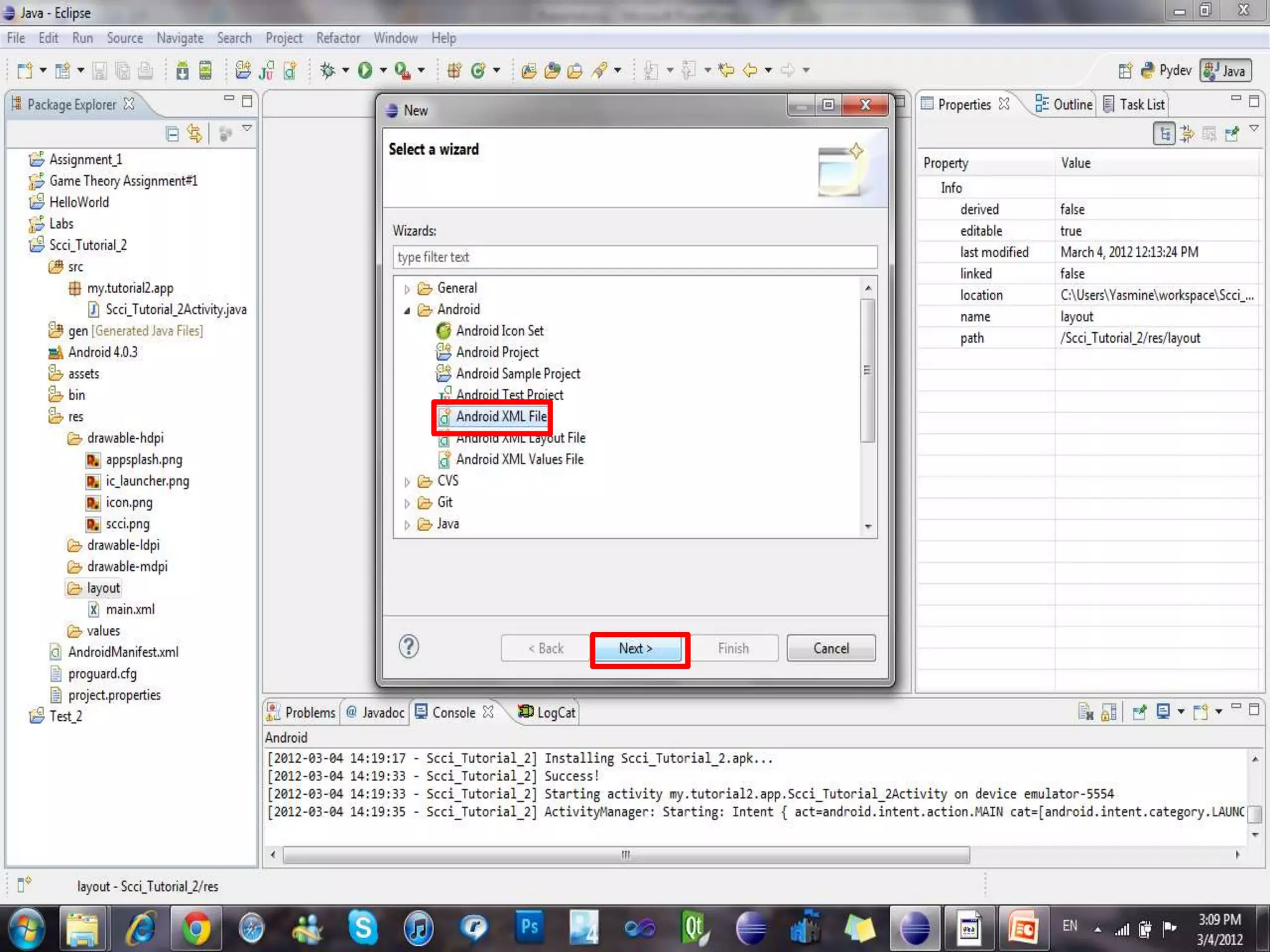1270x952 pixels.
Task: Click the Debug bug toolbar icon
Action: coord(327,71)
